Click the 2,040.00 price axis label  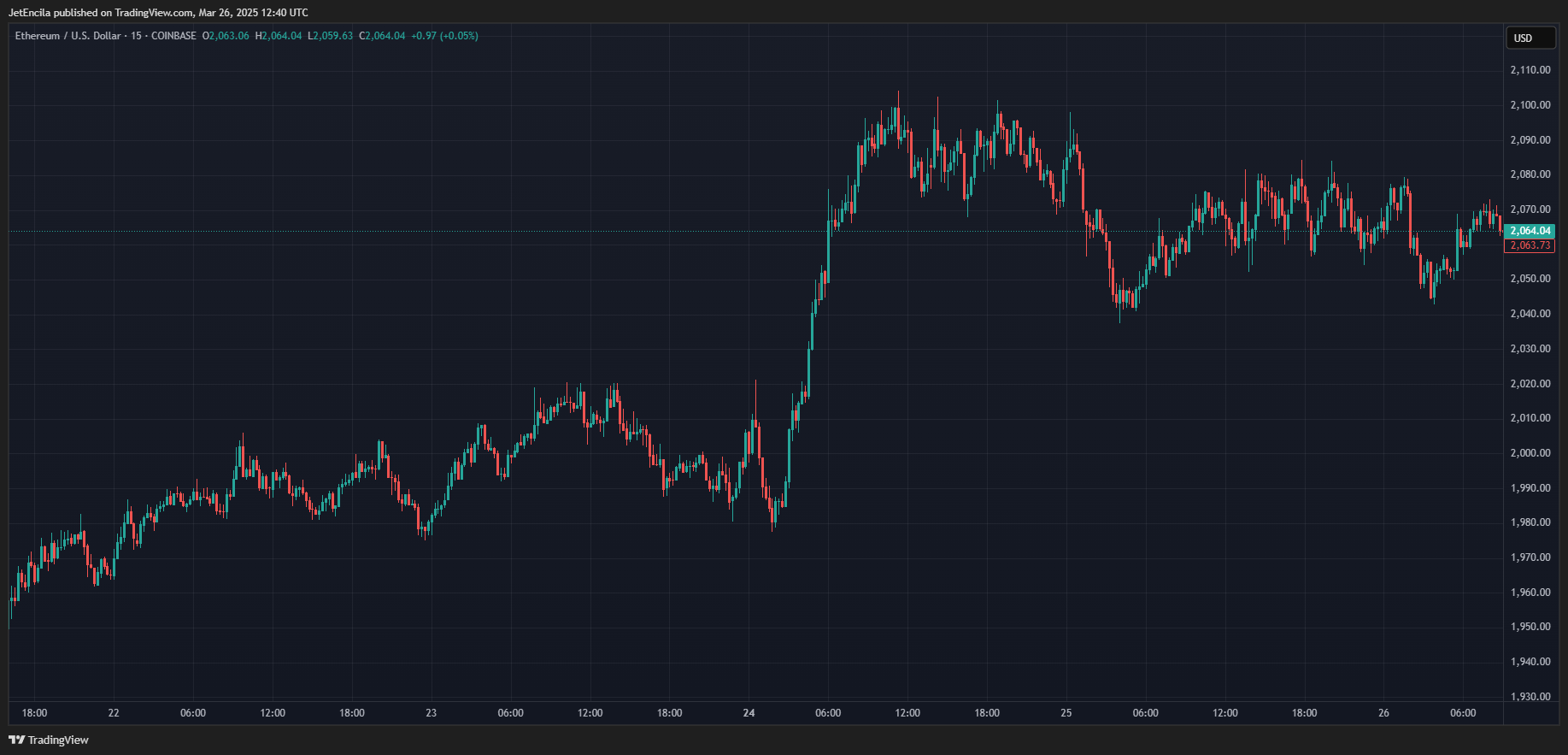[1530, 314]
